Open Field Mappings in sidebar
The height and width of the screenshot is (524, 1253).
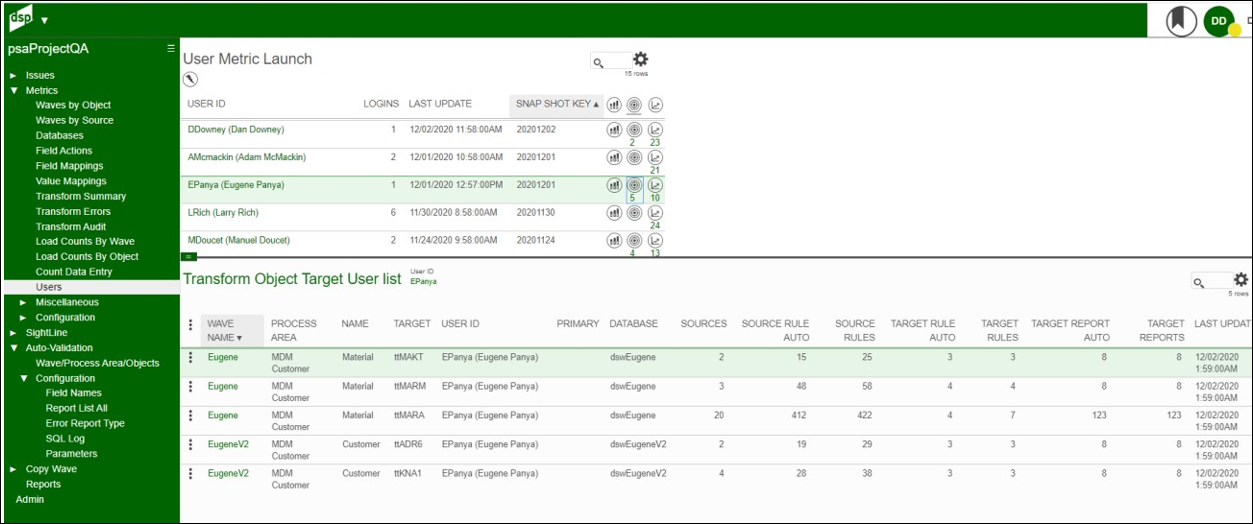click(69, 166)
